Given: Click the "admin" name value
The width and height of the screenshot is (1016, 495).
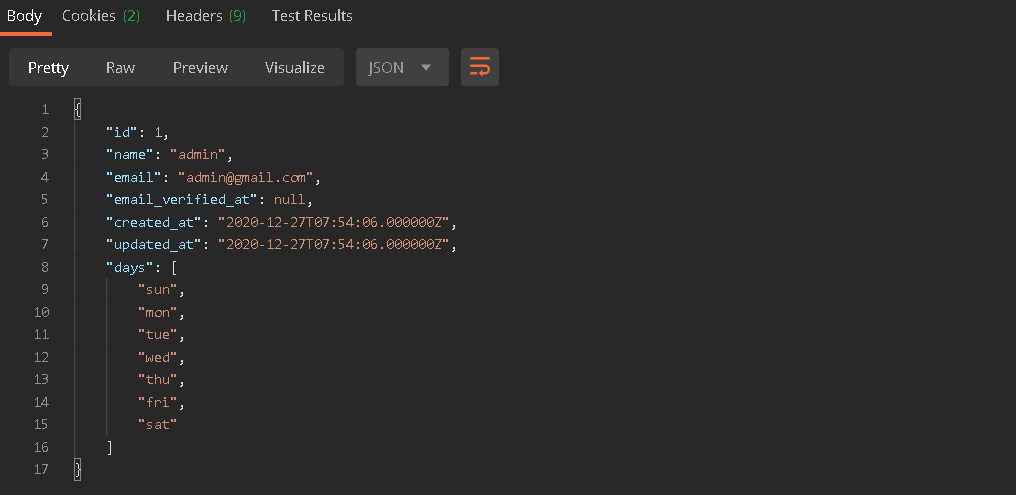Looking at the screenshot, I should tap(197, 155).
